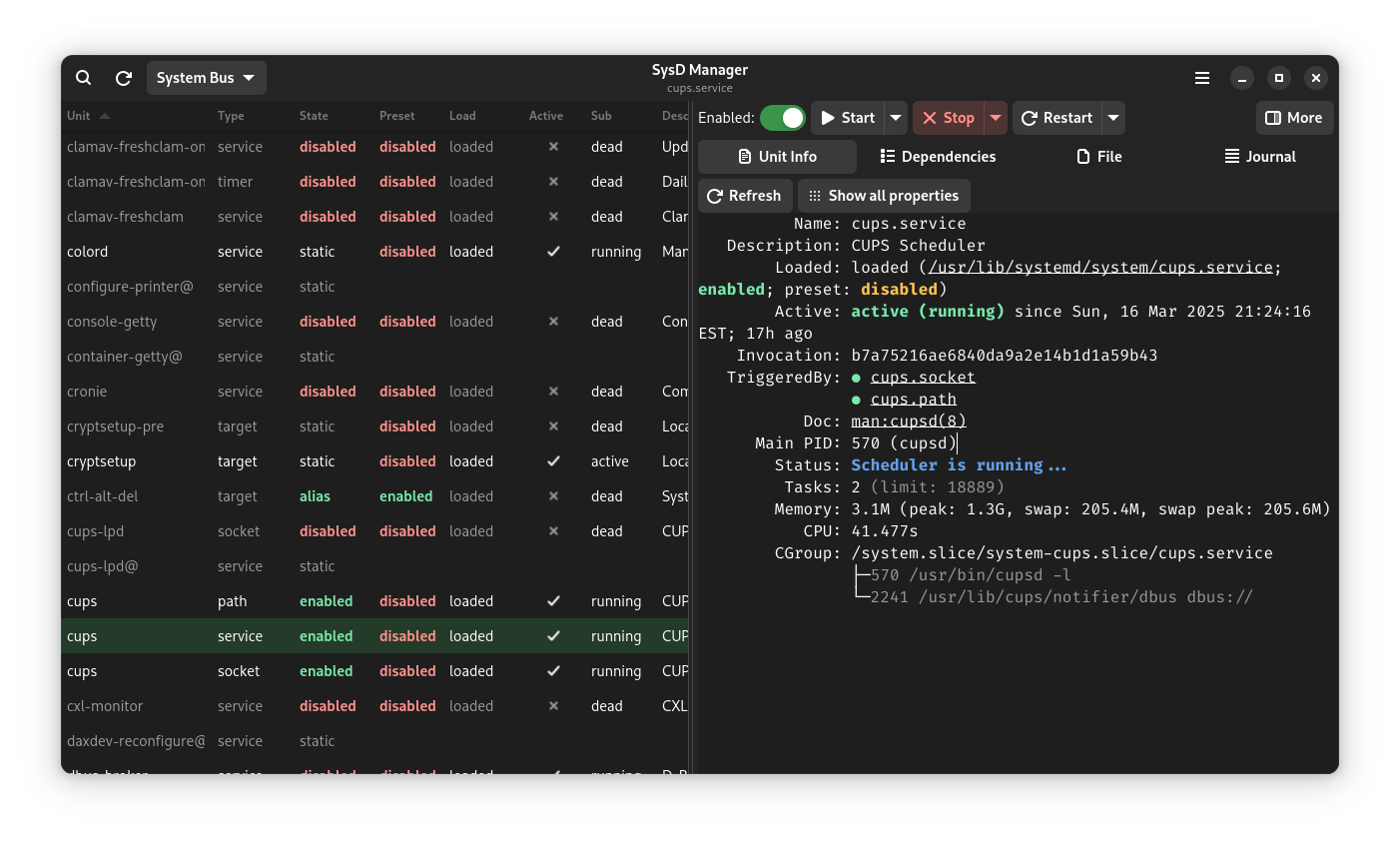This screenshot has height=841, width=1400.
Task: Switch to the Dependencies tab
Action: 938,157
